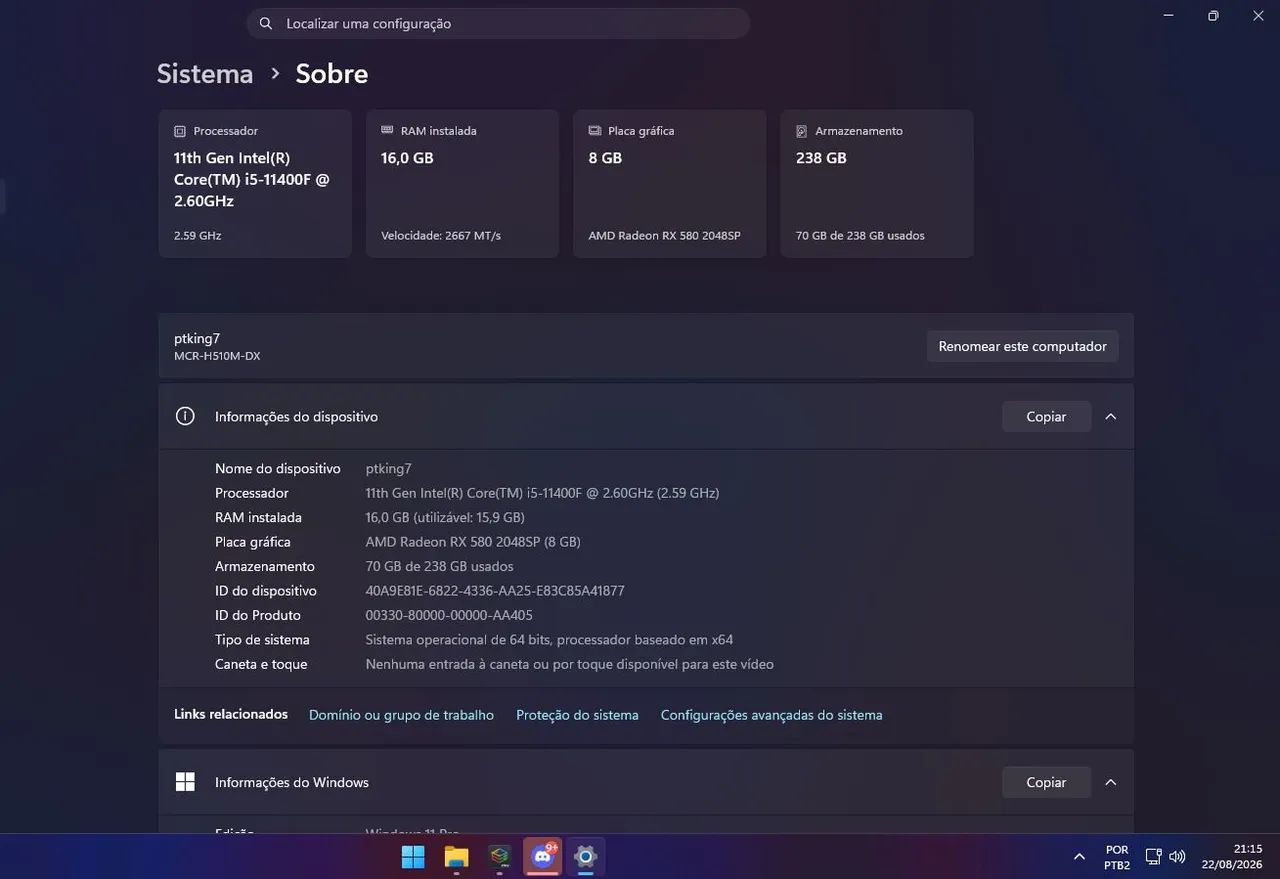Focus the 'Localizar uma configuração' search field
The height and width of the screenshot is (879, 1280).
point(498,23)
